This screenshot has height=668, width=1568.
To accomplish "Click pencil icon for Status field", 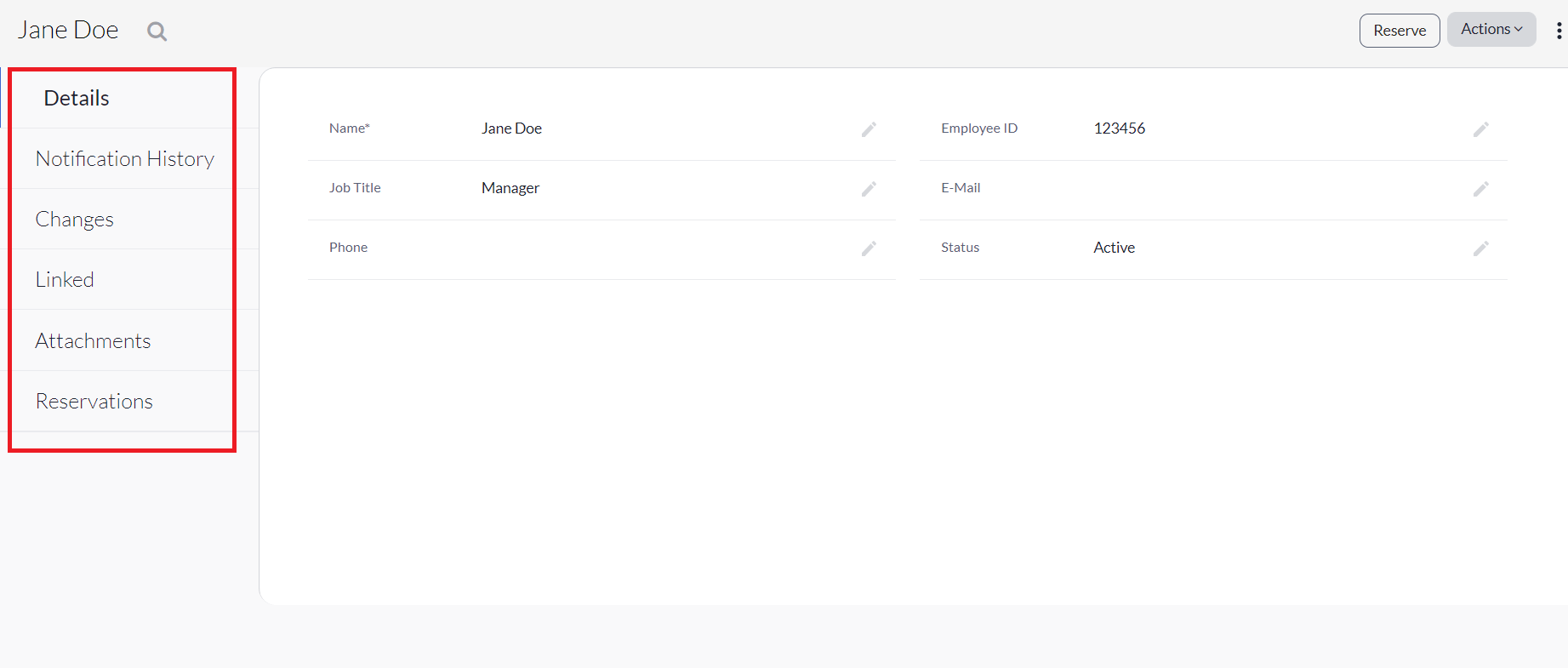I will click(x=1481, y=248).
